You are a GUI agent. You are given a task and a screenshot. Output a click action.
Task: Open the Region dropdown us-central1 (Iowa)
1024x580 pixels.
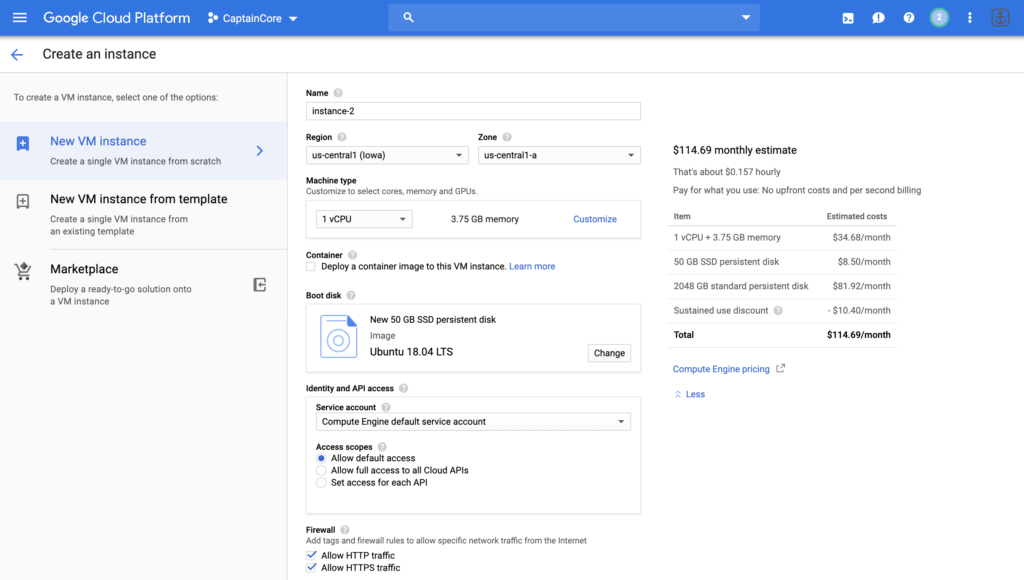(x=387, y=155)
